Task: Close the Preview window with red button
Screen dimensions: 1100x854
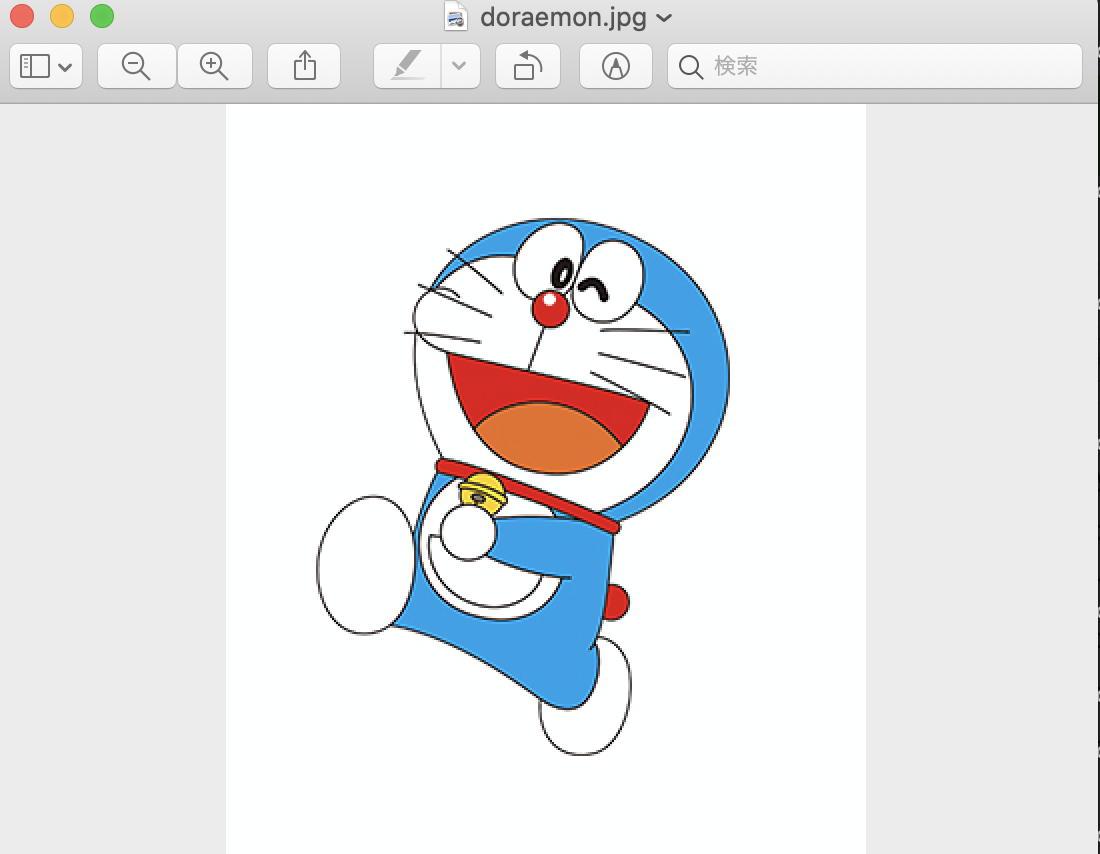Action: tap(22, 16)
